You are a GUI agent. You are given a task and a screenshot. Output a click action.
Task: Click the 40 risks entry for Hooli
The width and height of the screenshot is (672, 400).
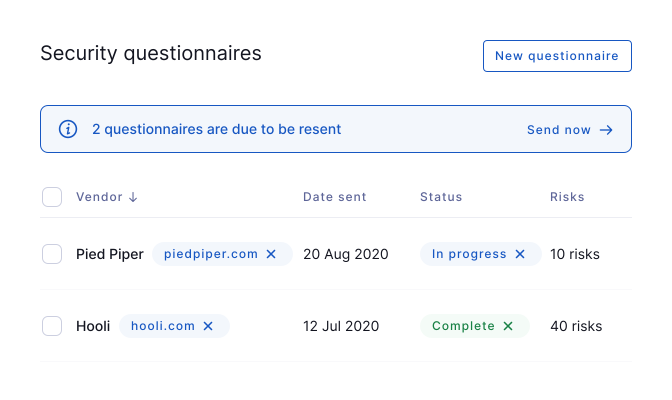coord(576,326)
